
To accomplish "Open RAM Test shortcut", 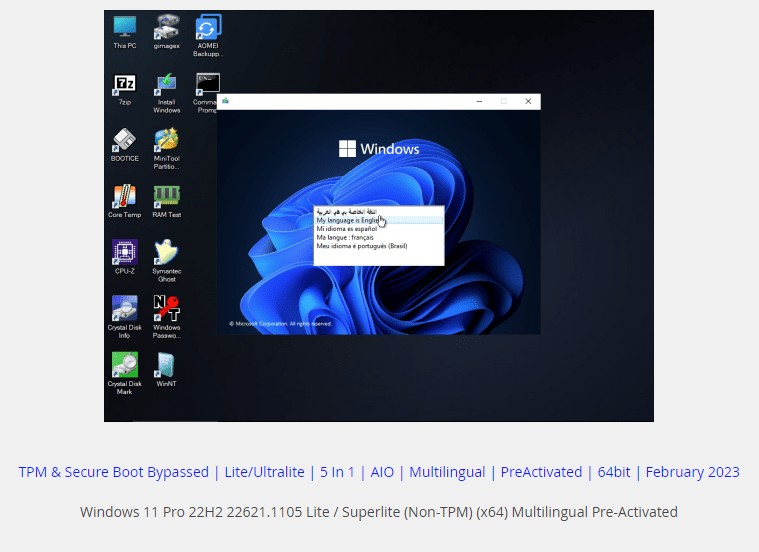I will pyautogui.click(x=167, y=201).
